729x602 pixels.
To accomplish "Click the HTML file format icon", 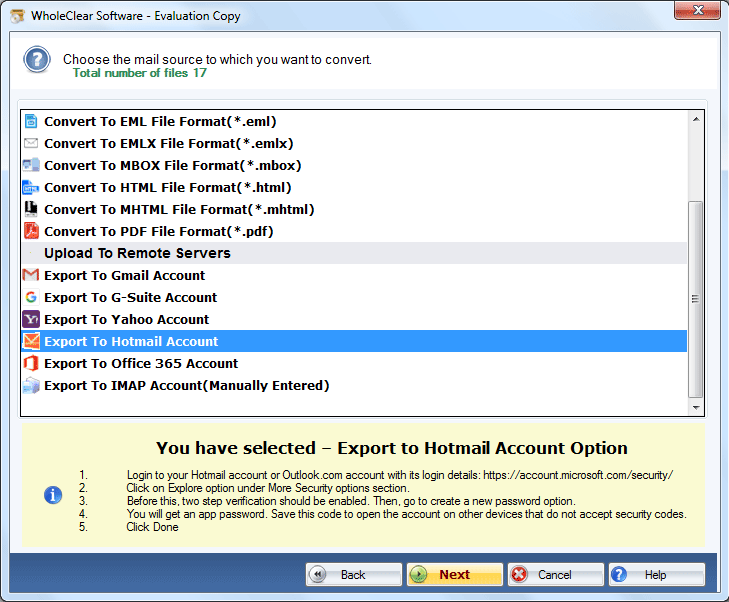I will coord(31,187).
